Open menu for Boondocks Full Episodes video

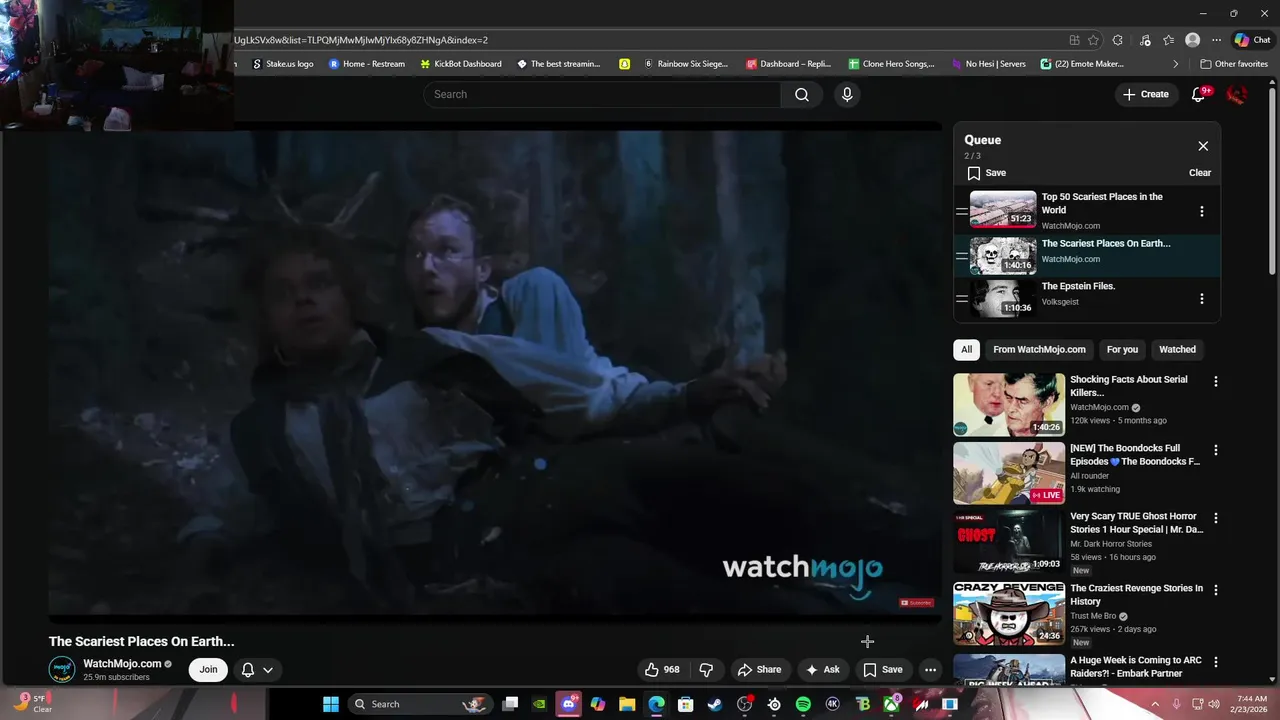1216,450
